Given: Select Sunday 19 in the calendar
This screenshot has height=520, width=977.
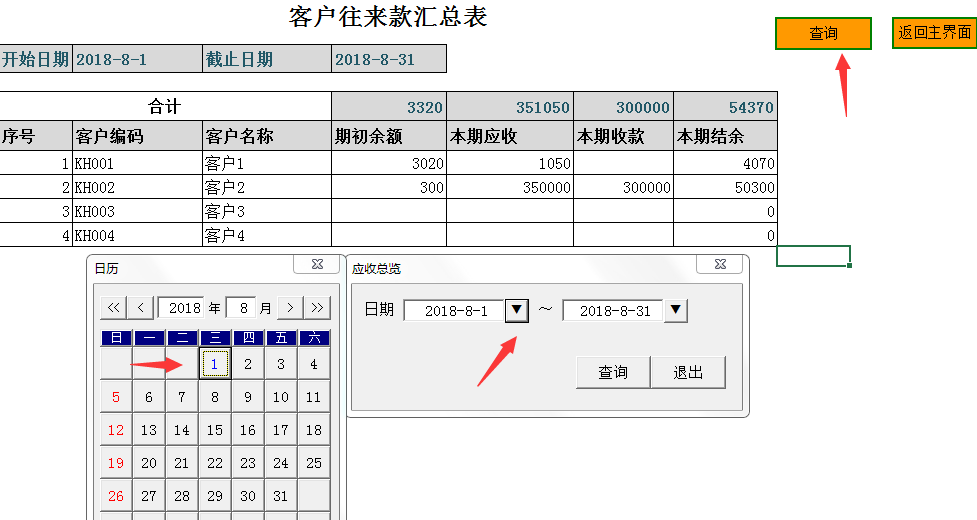Looking at the screenshot, I should tap(116, 463).
